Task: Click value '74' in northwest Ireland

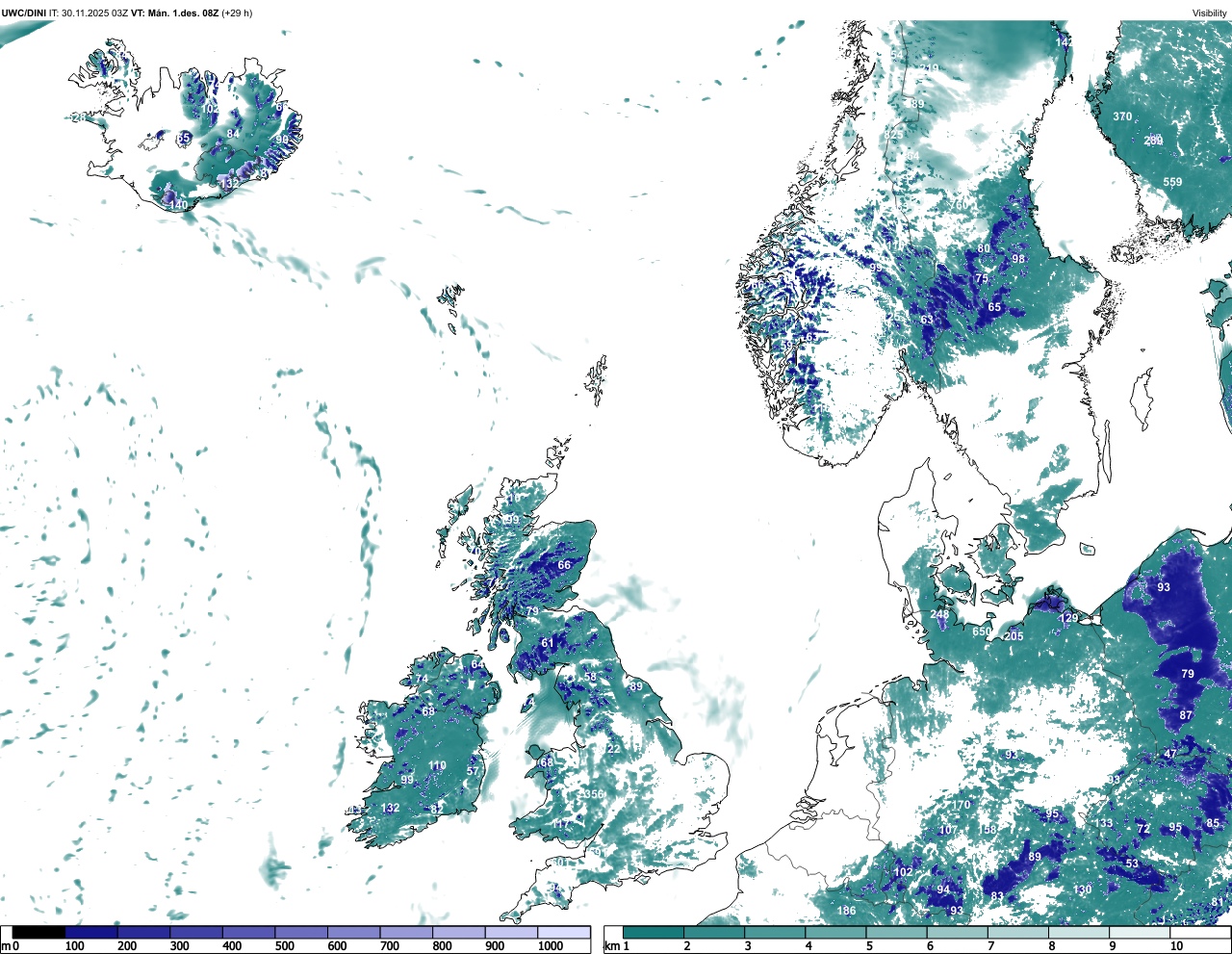Action: [x=422, y=679]
